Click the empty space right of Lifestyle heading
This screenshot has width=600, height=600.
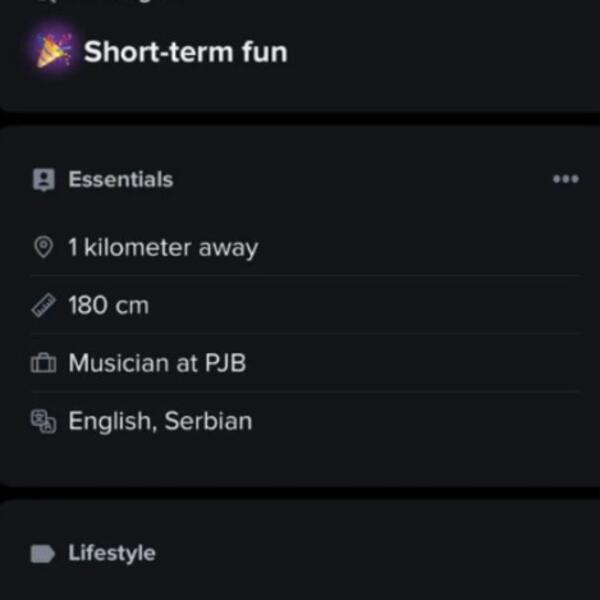[x=380, y=553]
